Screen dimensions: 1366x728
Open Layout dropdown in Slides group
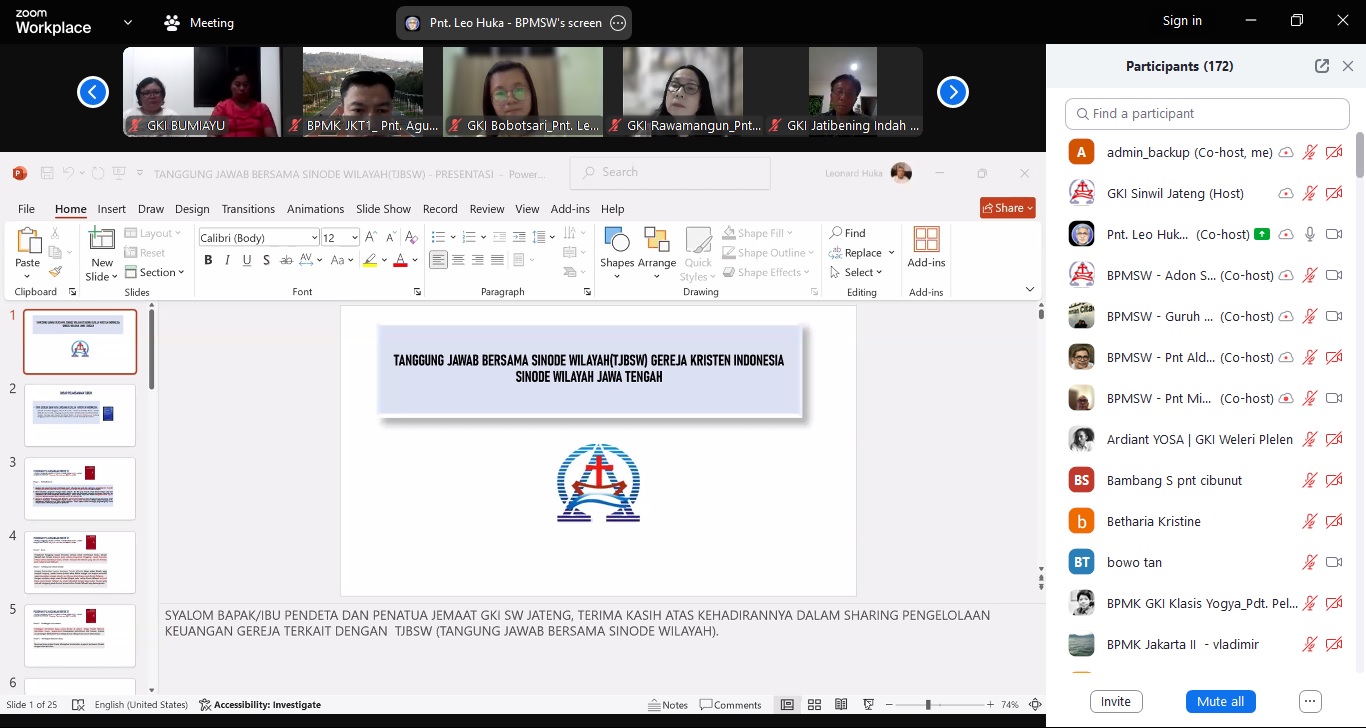153,233
